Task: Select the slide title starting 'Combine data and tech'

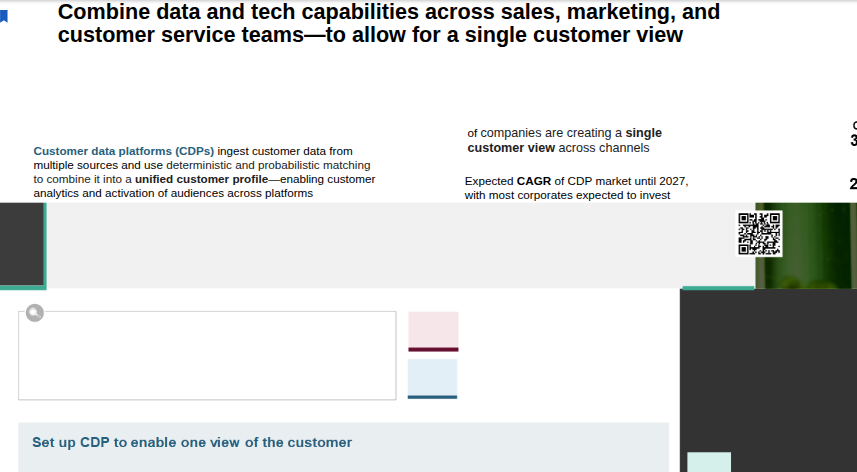Action: [389, 23]
